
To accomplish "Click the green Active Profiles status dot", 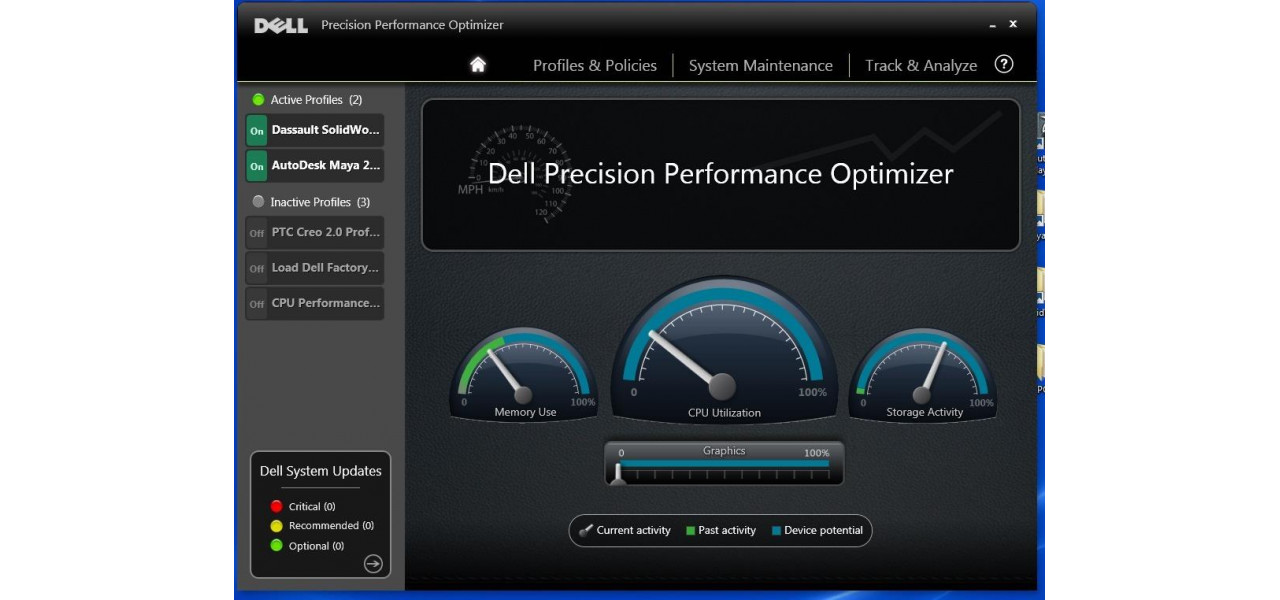I will pos(258,99).
